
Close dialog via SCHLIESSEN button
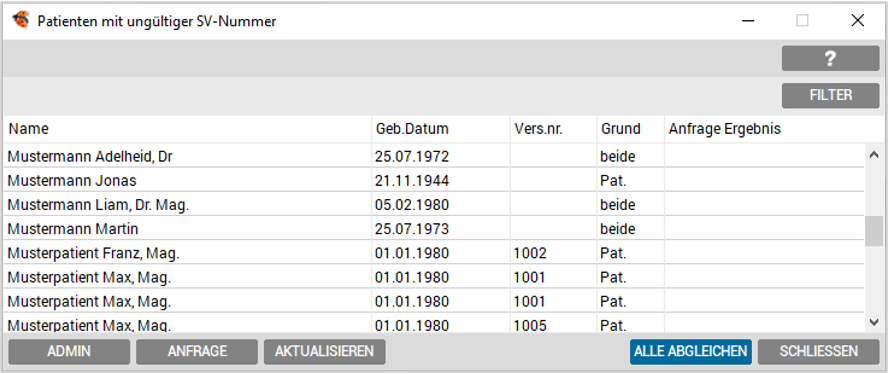(x=819, y=351)
